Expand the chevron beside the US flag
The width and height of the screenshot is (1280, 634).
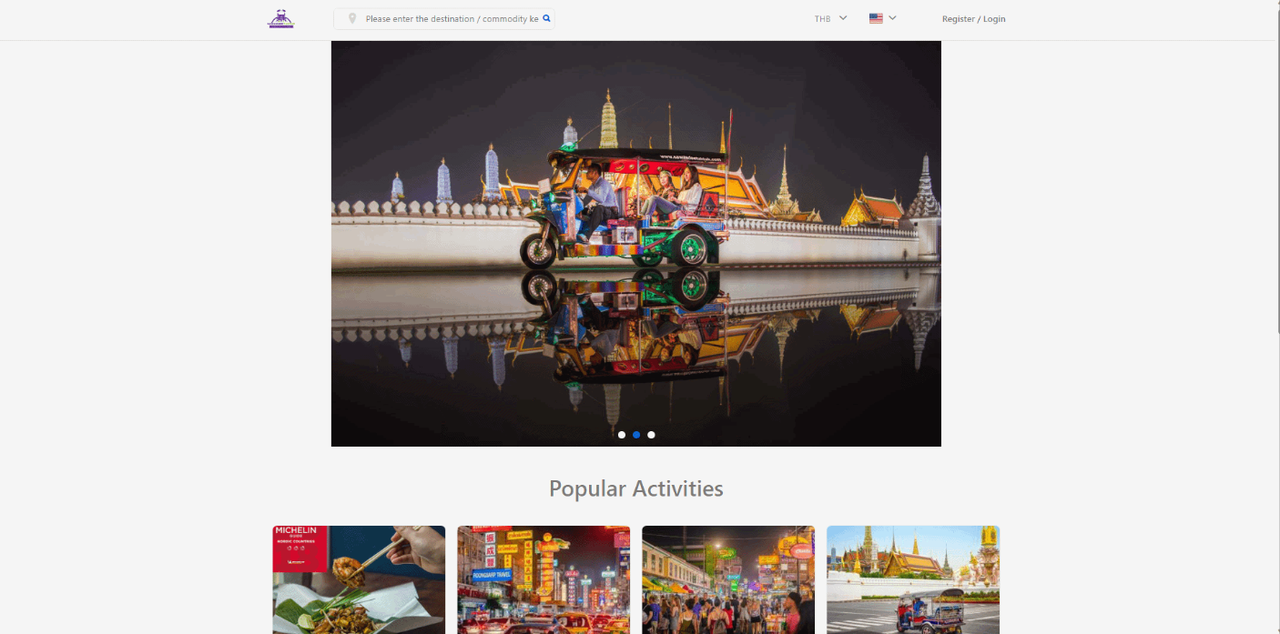(892, 18)
